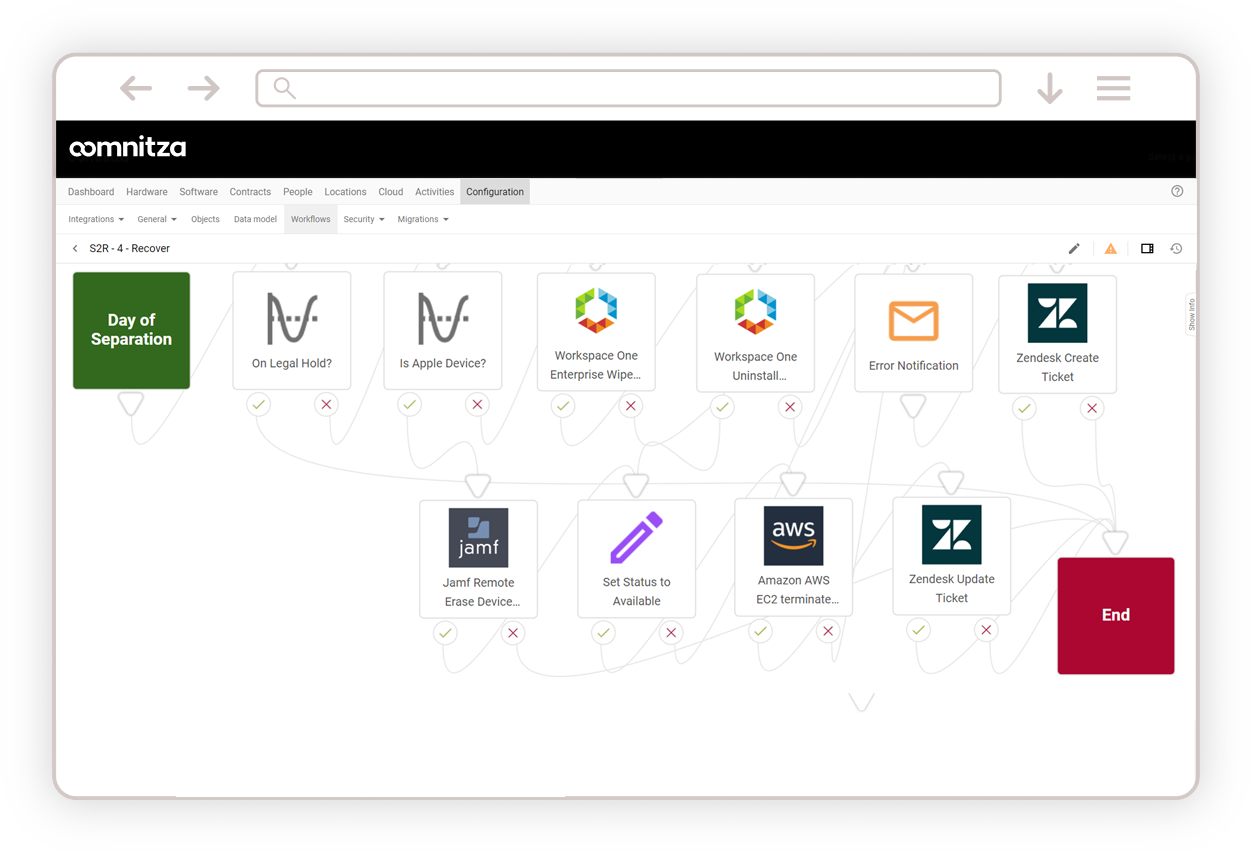Viewport: 1252px width, 853px height.
Task: Click red X under Is Apple Device
Action: [x=477, y=405]
